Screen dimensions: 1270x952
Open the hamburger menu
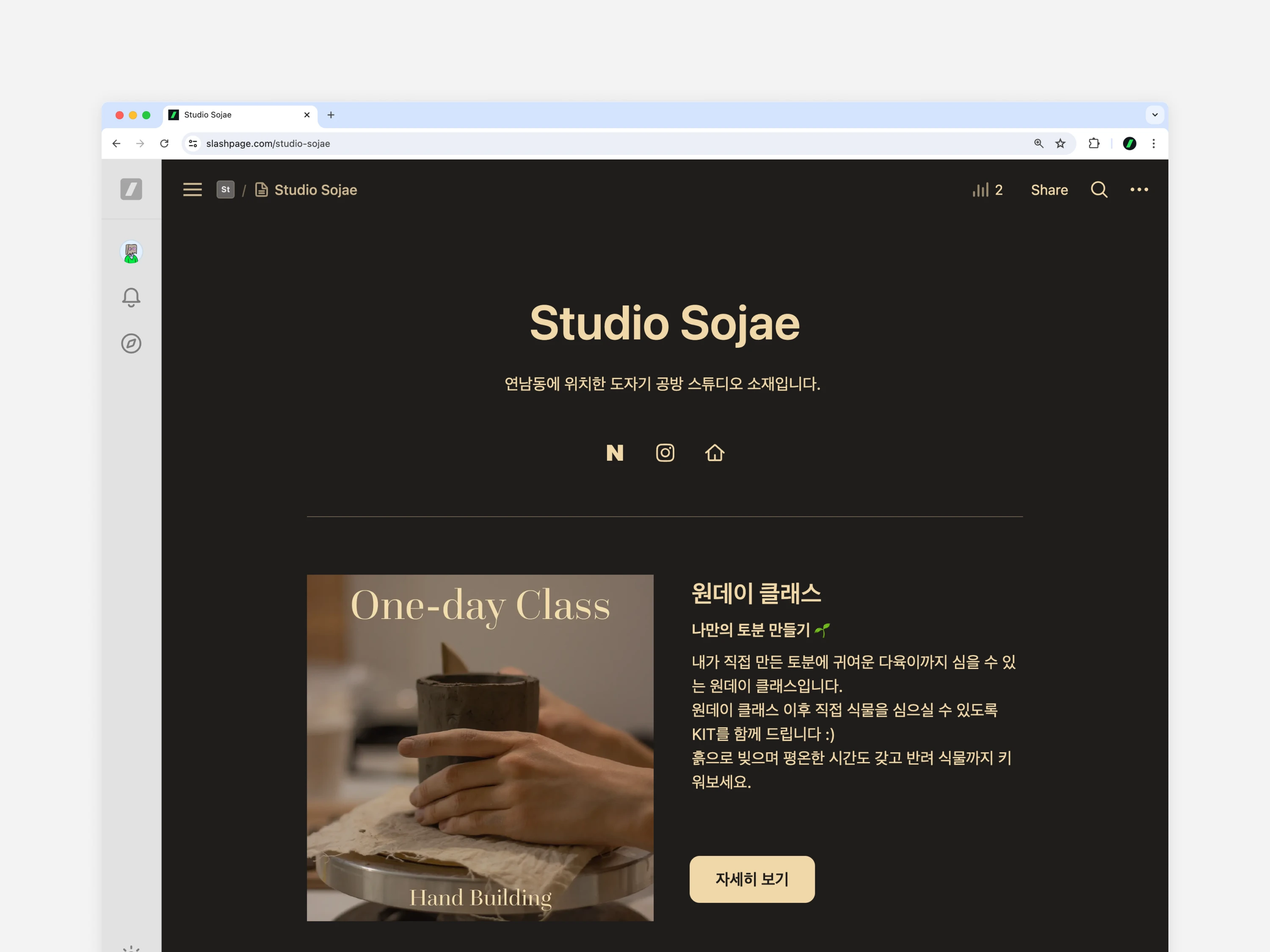click(x=192, y=190)
